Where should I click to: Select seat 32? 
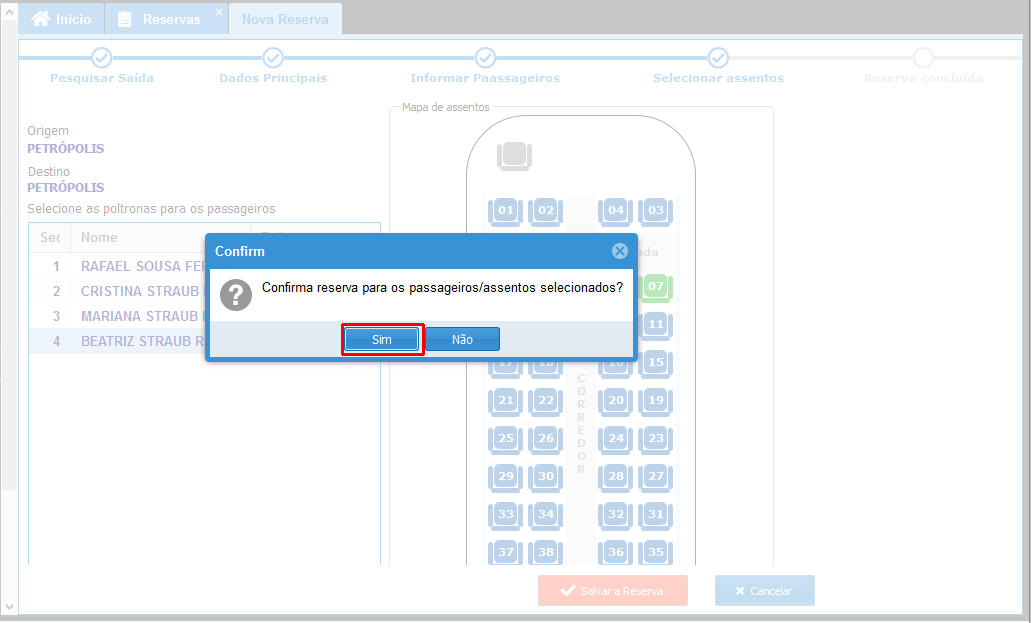tap(615, 516)
